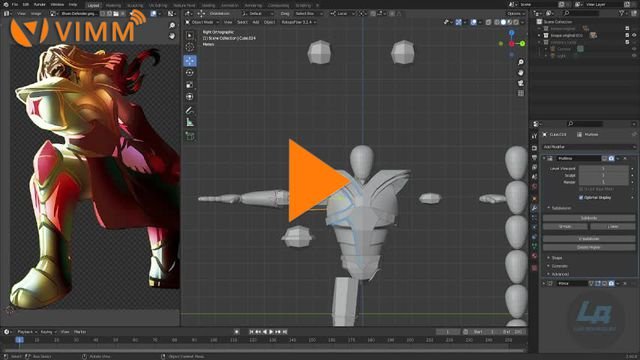This screenshot has height=360, width=640.
Task: Select the Annotate pencil tool
Action: click(x=190, y=110)
